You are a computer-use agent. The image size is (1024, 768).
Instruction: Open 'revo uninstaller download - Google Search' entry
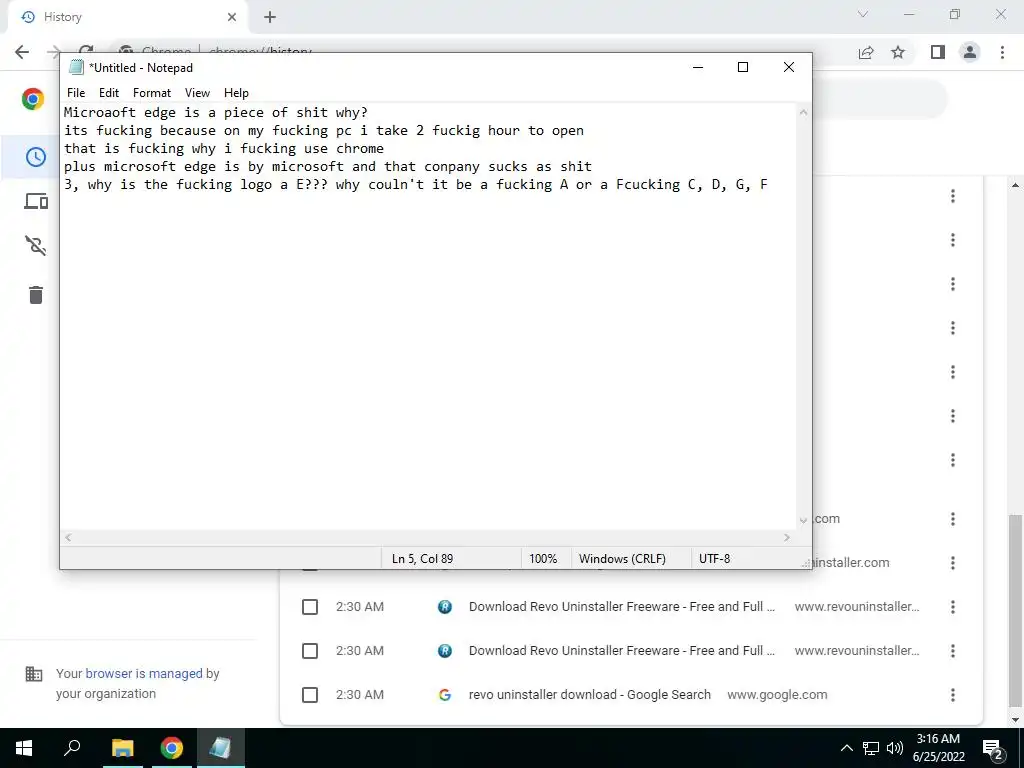(590, 695)
